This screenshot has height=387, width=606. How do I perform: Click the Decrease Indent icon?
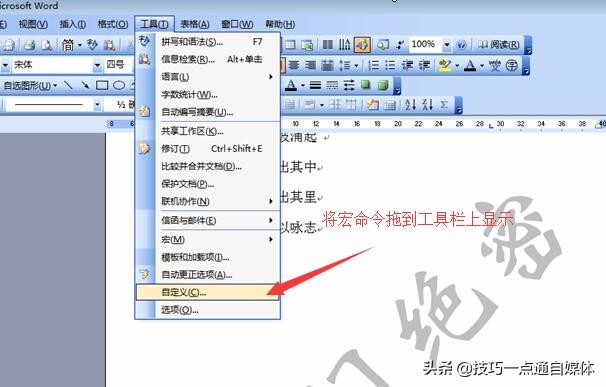point(407,65)
